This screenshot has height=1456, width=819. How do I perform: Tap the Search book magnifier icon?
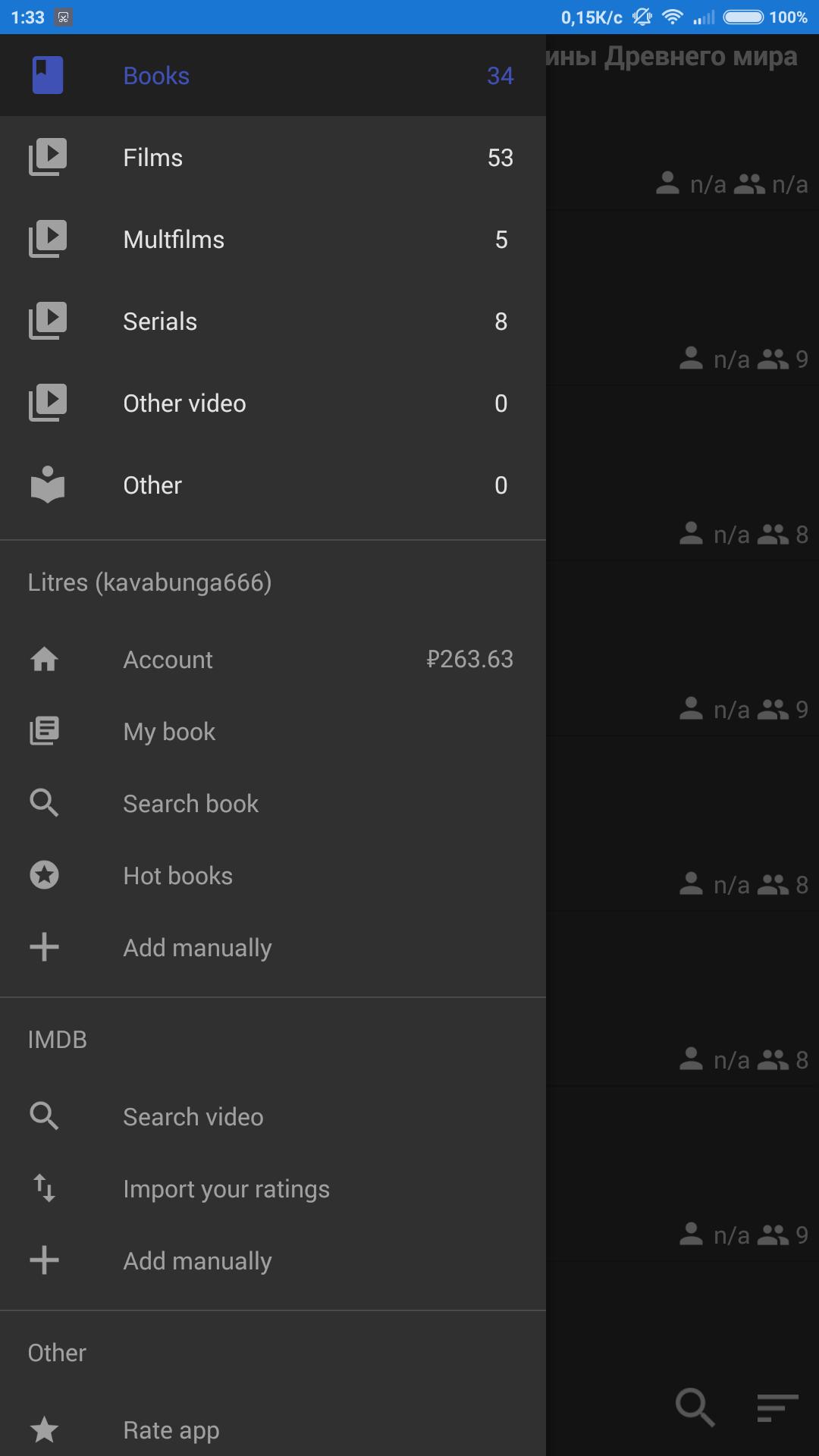[x=45, y=803]
